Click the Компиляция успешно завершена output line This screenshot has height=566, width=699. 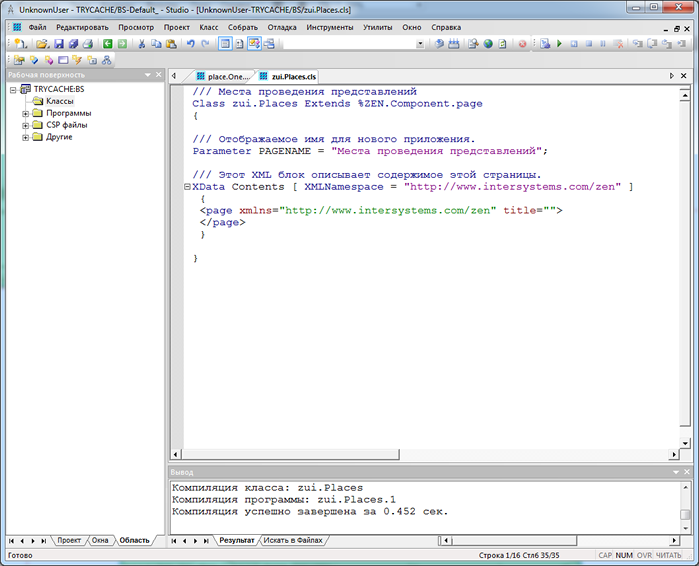[x=310, y=512]
